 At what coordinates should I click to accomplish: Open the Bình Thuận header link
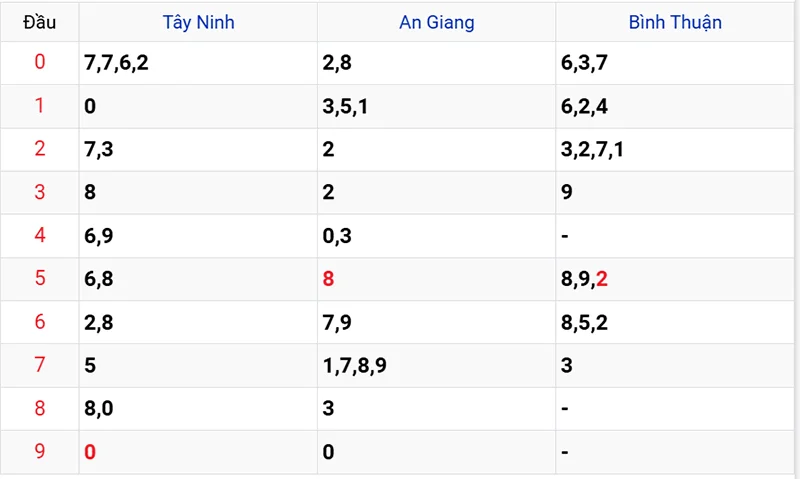(675, 22)
